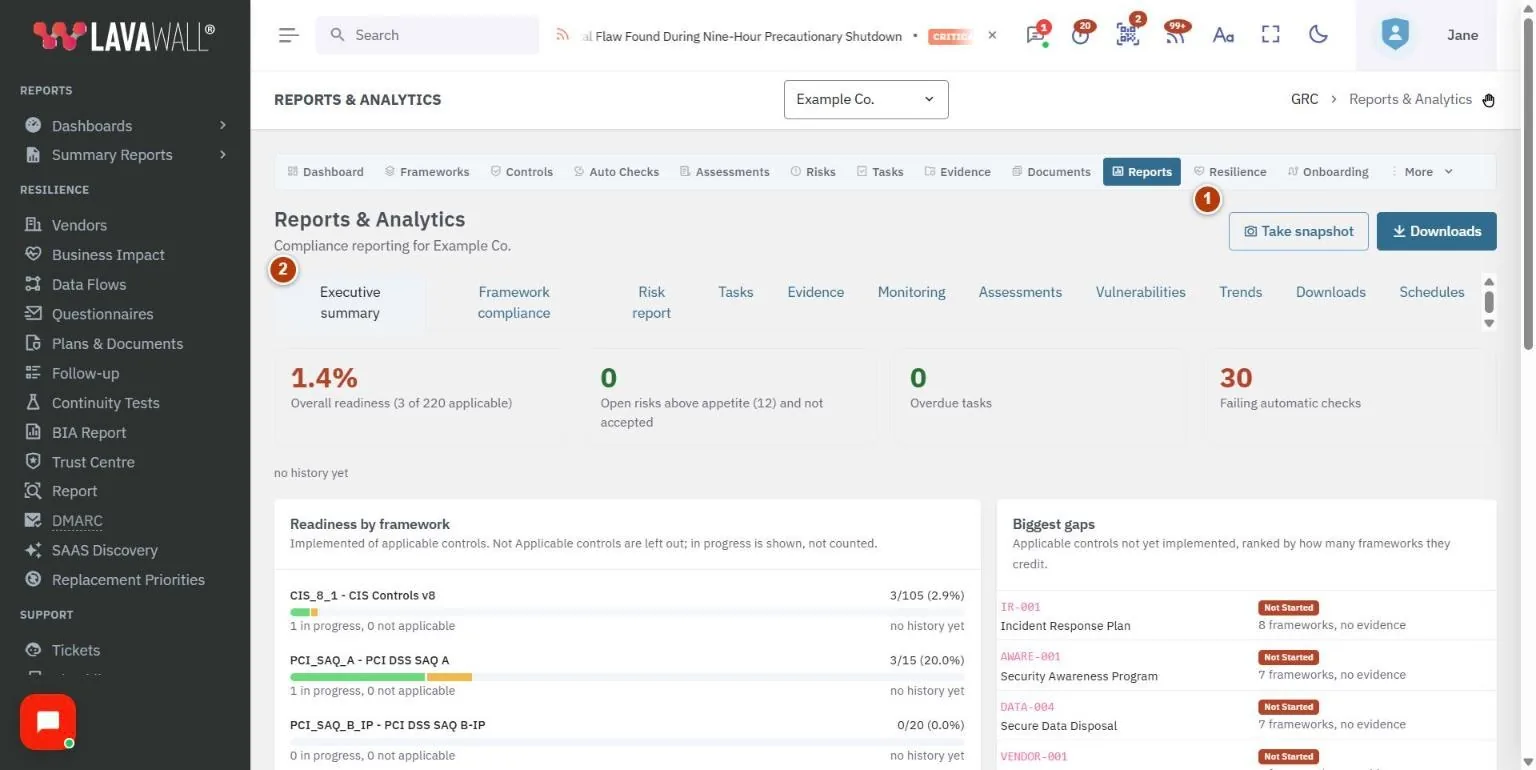This screenshot has width=1536, height=770.
Task: Click the Questionnaires envelope icon
Action: pos(33,314)
